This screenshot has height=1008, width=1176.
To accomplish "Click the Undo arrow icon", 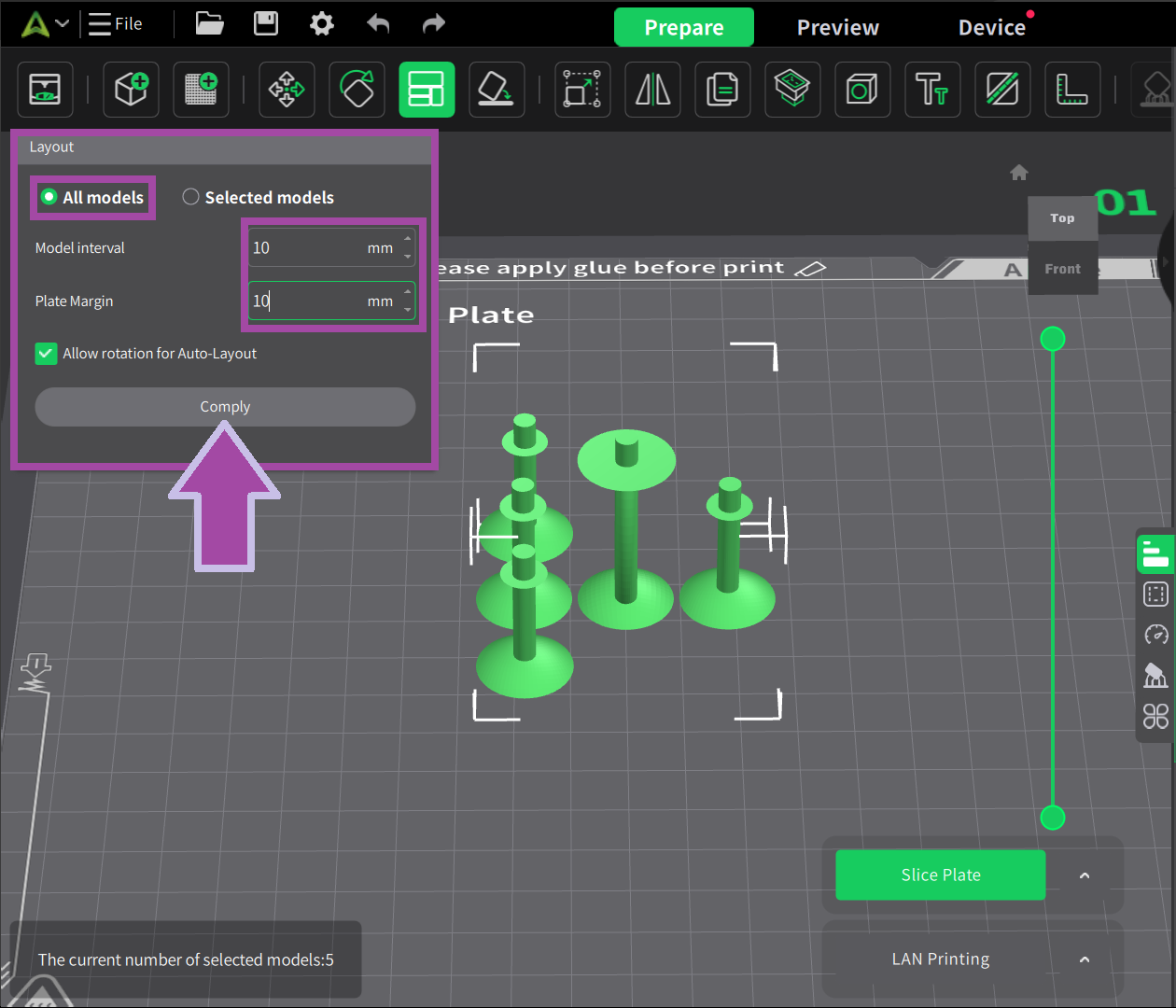I will tap(378, 23).
